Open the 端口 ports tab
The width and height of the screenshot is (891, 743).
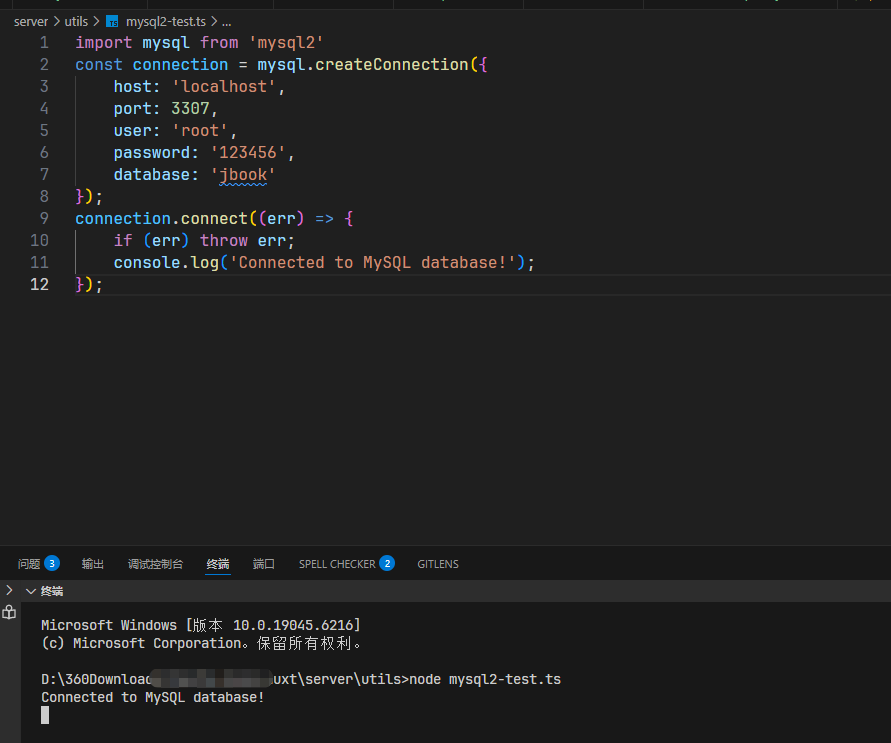click(264, 563)
